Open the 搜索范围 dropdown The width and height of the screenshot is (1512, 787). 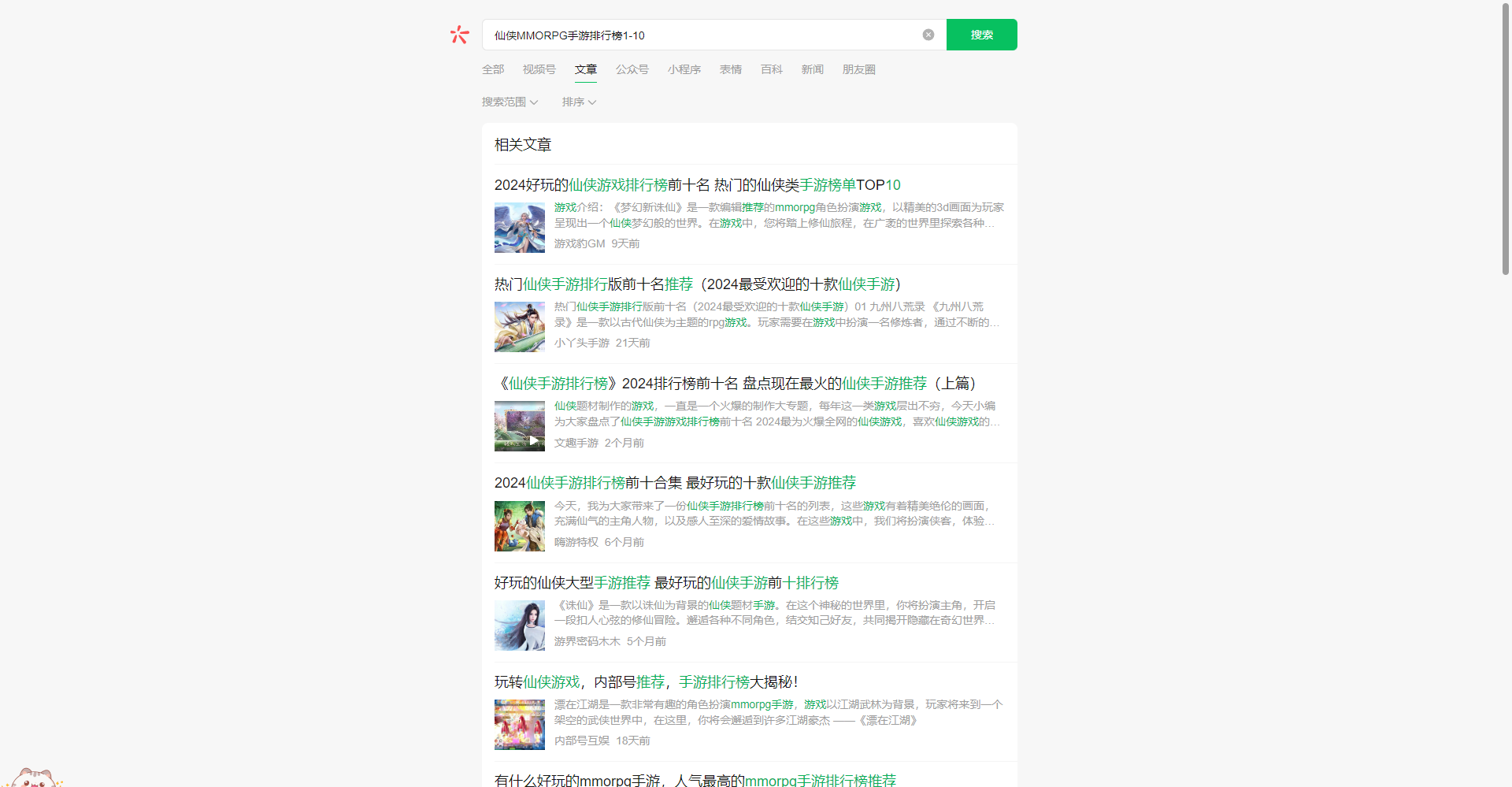[x=509, y=102]
